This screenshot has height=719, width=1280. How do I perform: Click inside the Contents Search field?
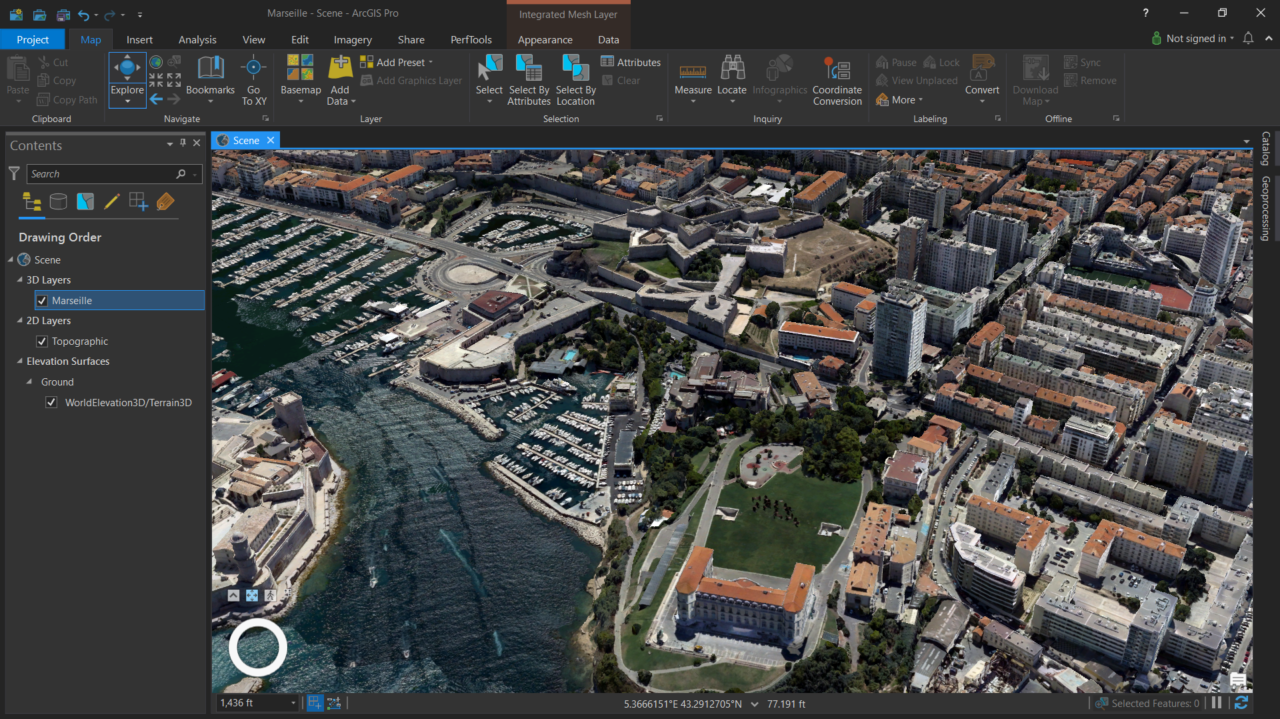click(x=100, y=173)
